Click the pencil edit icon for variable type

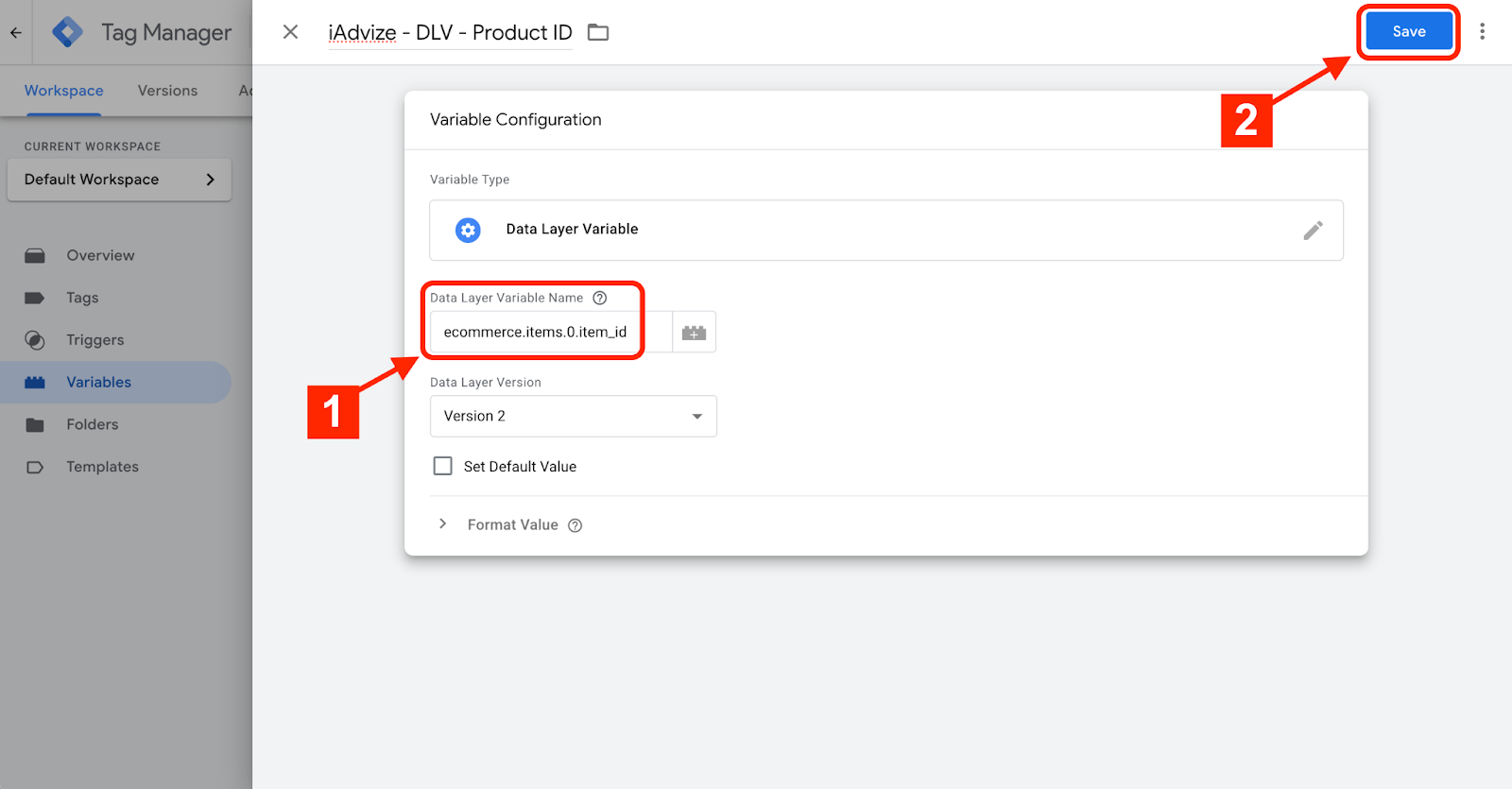(x=1313, y=231)
